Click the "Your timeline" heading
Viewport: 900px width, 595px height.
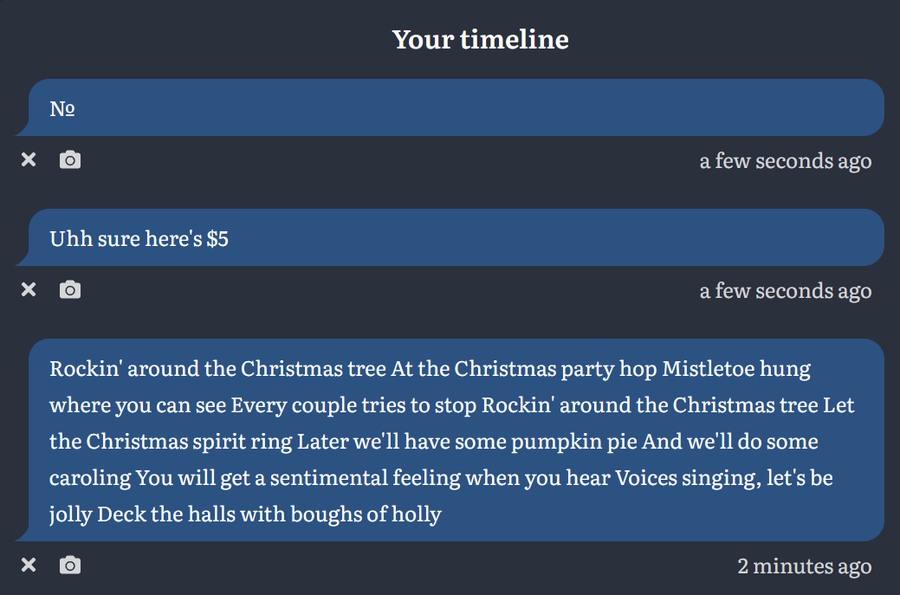pyautogui.click(x=480, y=40)
